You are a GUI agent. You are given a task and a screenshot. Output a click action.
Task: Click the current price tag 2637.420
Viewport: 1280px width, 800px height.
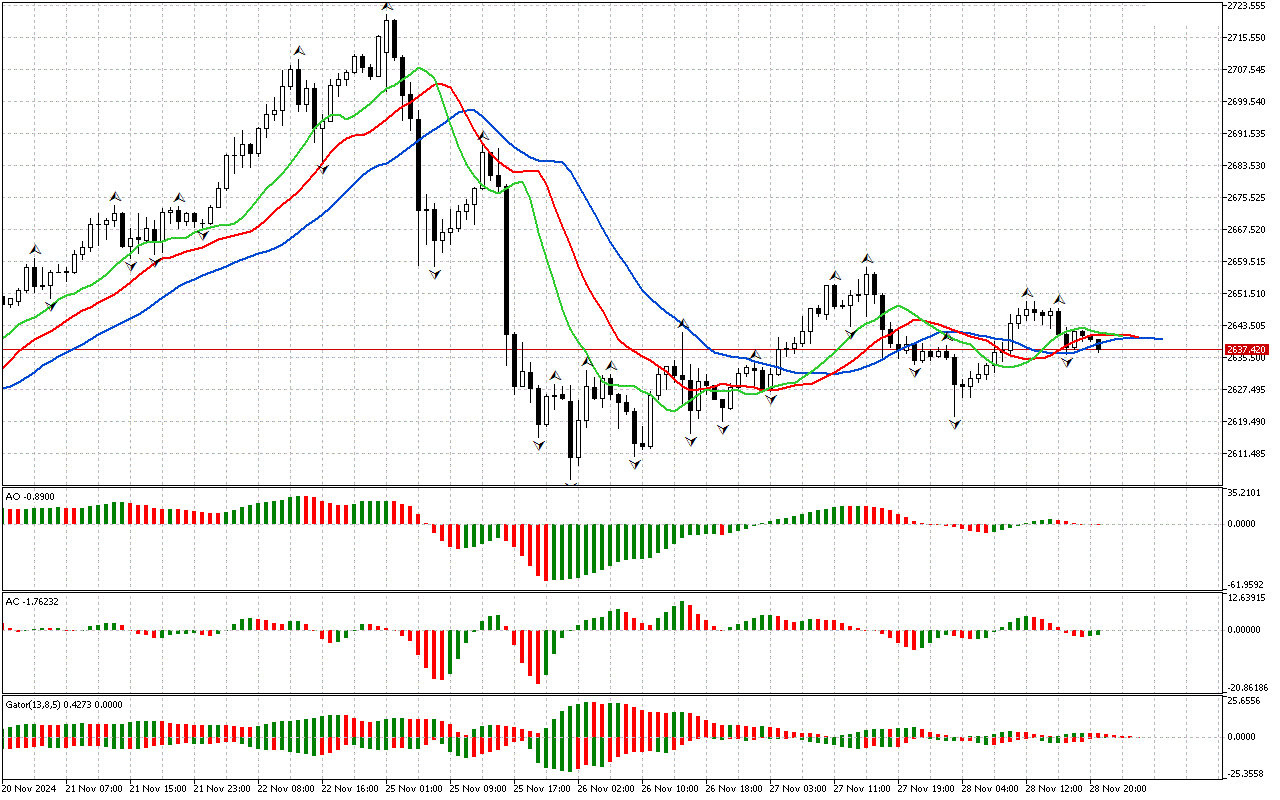pos(1246,350)
